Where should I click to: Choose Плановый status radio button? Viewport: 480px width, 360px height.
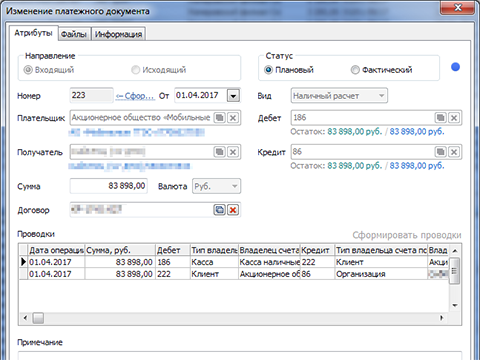click(268, 70)
